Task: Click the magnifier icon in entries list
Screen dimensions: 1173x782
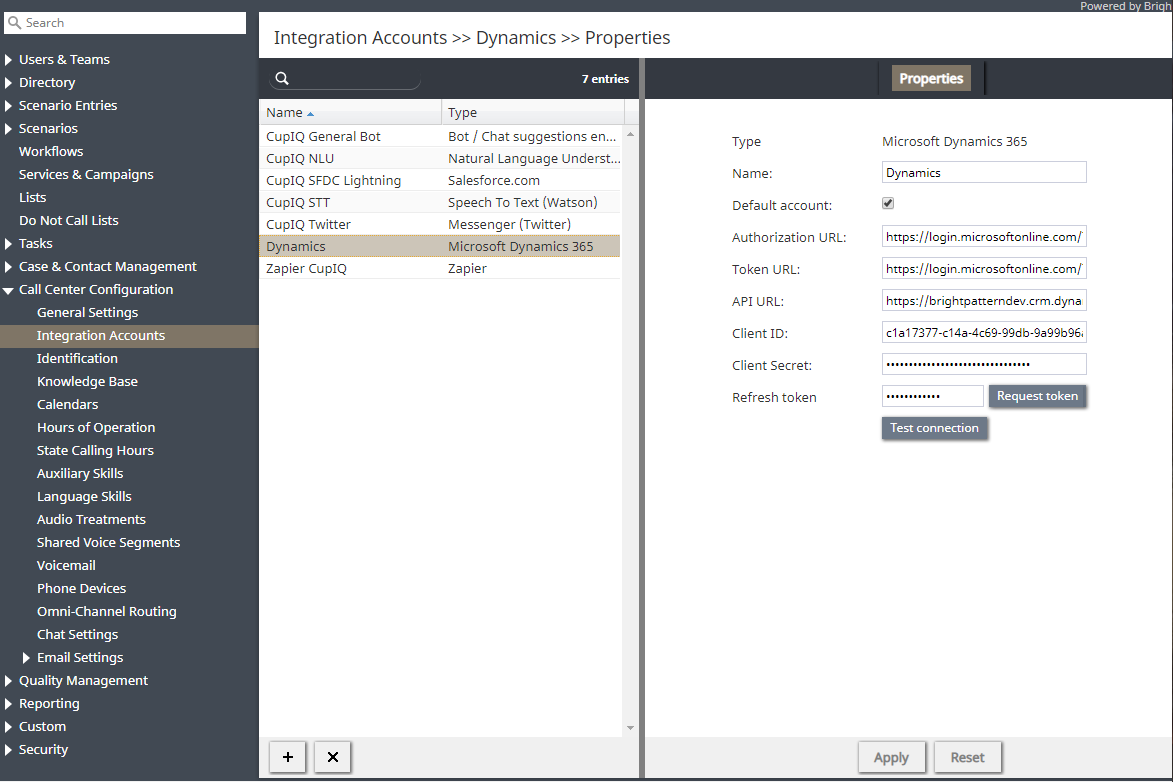Action: (x=282, y=79)
